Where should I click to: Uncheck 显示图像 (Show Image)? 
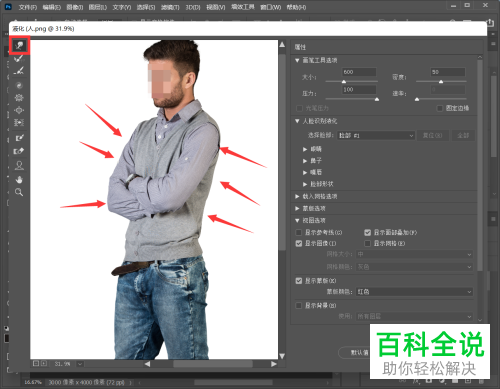point(299,243)
